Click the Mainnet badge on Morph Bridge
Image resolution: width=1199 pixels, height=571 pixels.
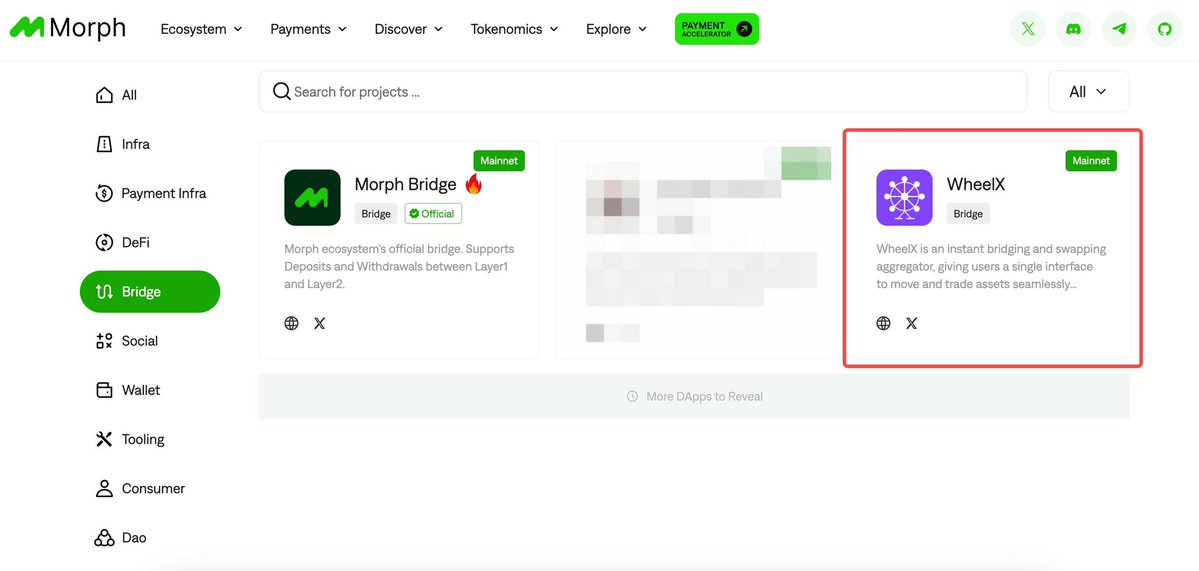pos(499,161)
